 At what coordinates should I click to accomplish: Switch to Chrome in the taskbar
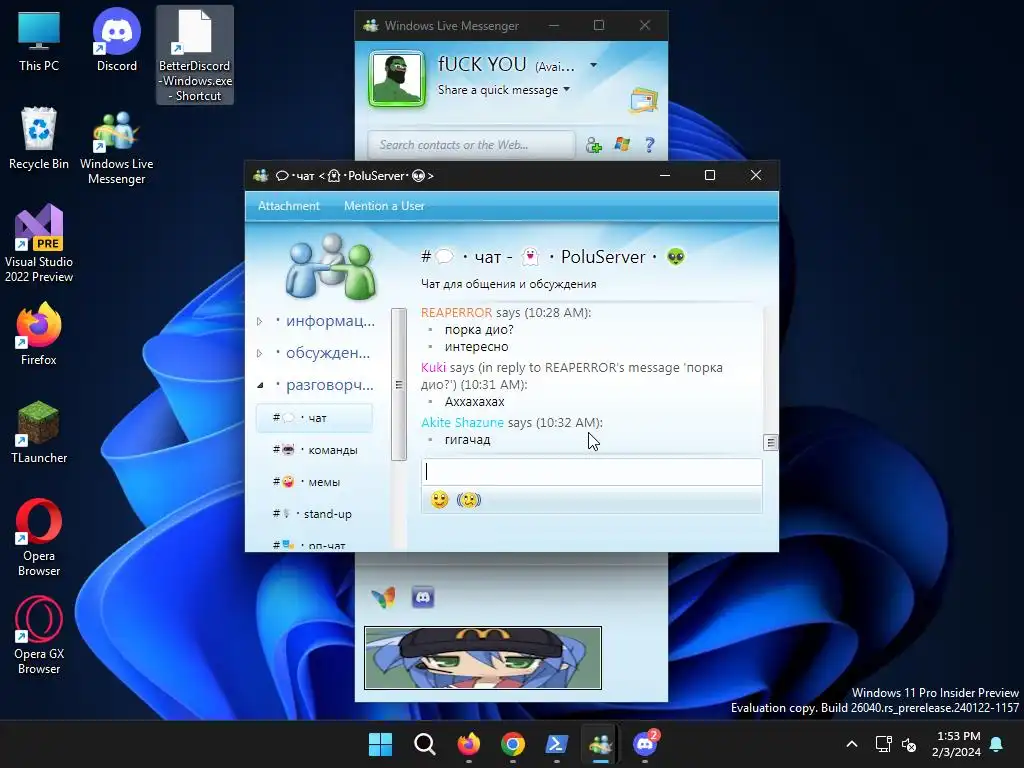coord(513,744)
